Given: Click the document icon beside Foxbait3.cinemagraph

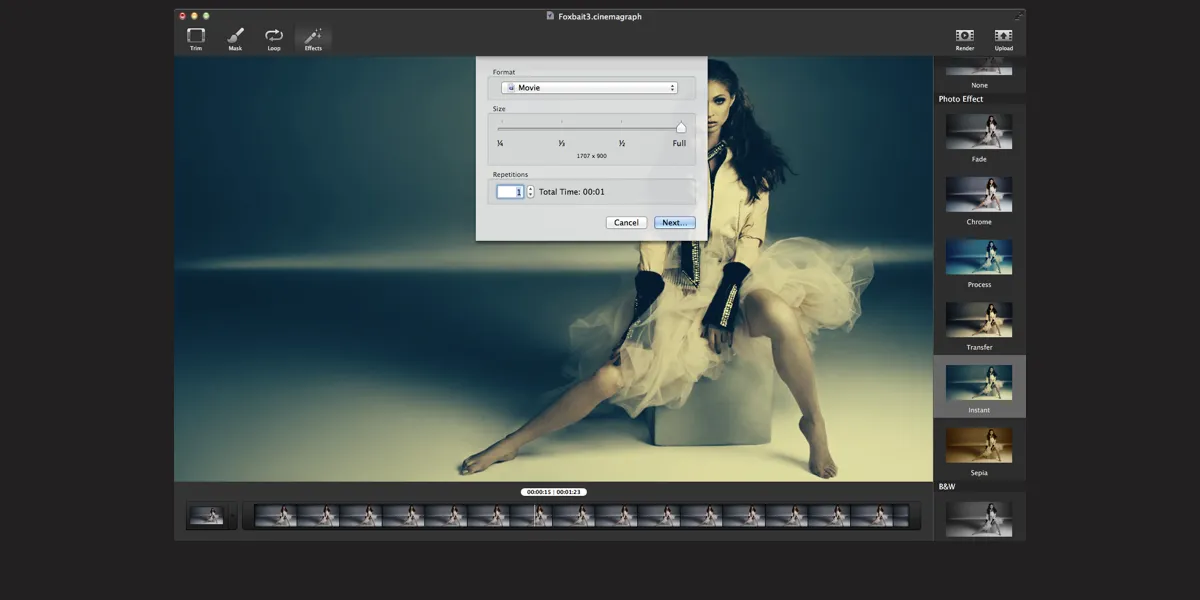Looking at the screenshot, I should 550,15.
